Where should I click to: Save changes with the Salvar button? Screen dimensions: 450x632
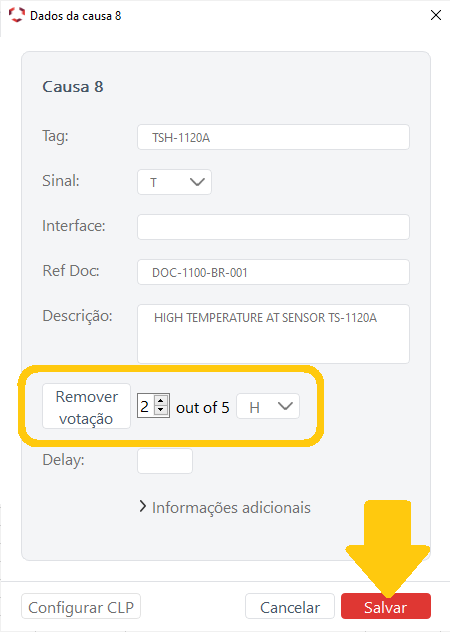click(386, 606)
